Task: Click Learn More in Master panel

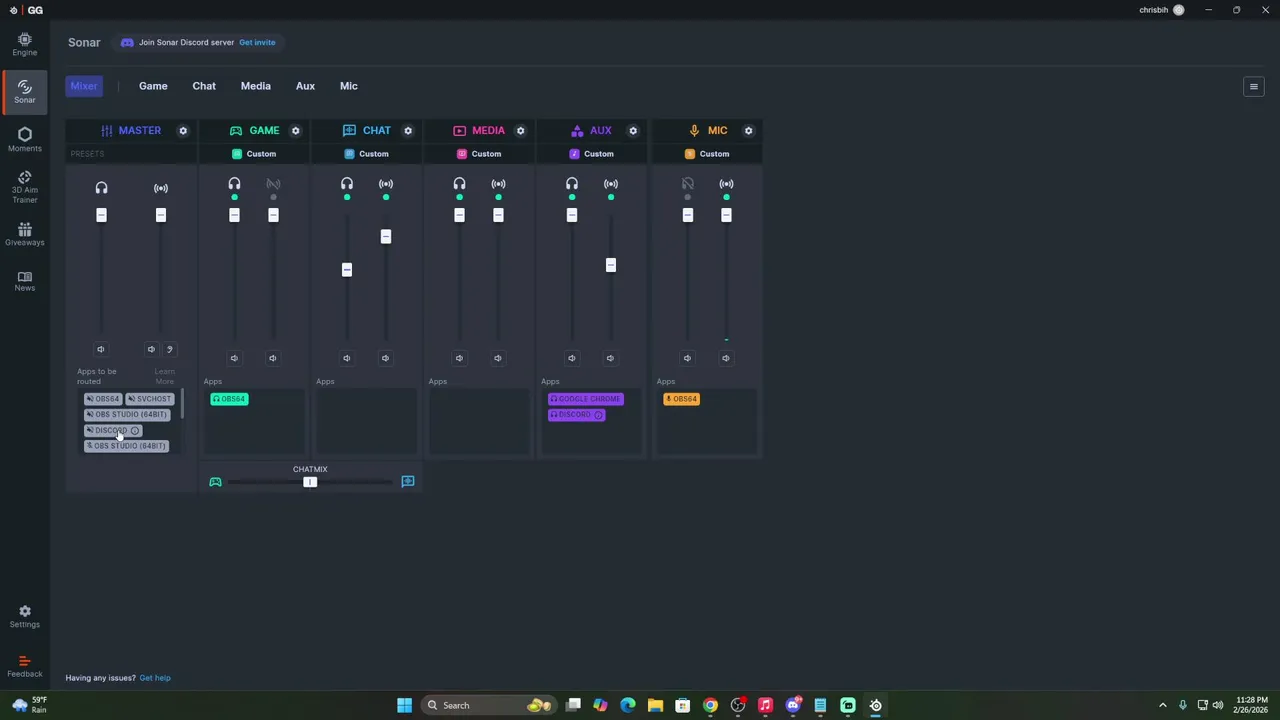Action: (164, 376)
